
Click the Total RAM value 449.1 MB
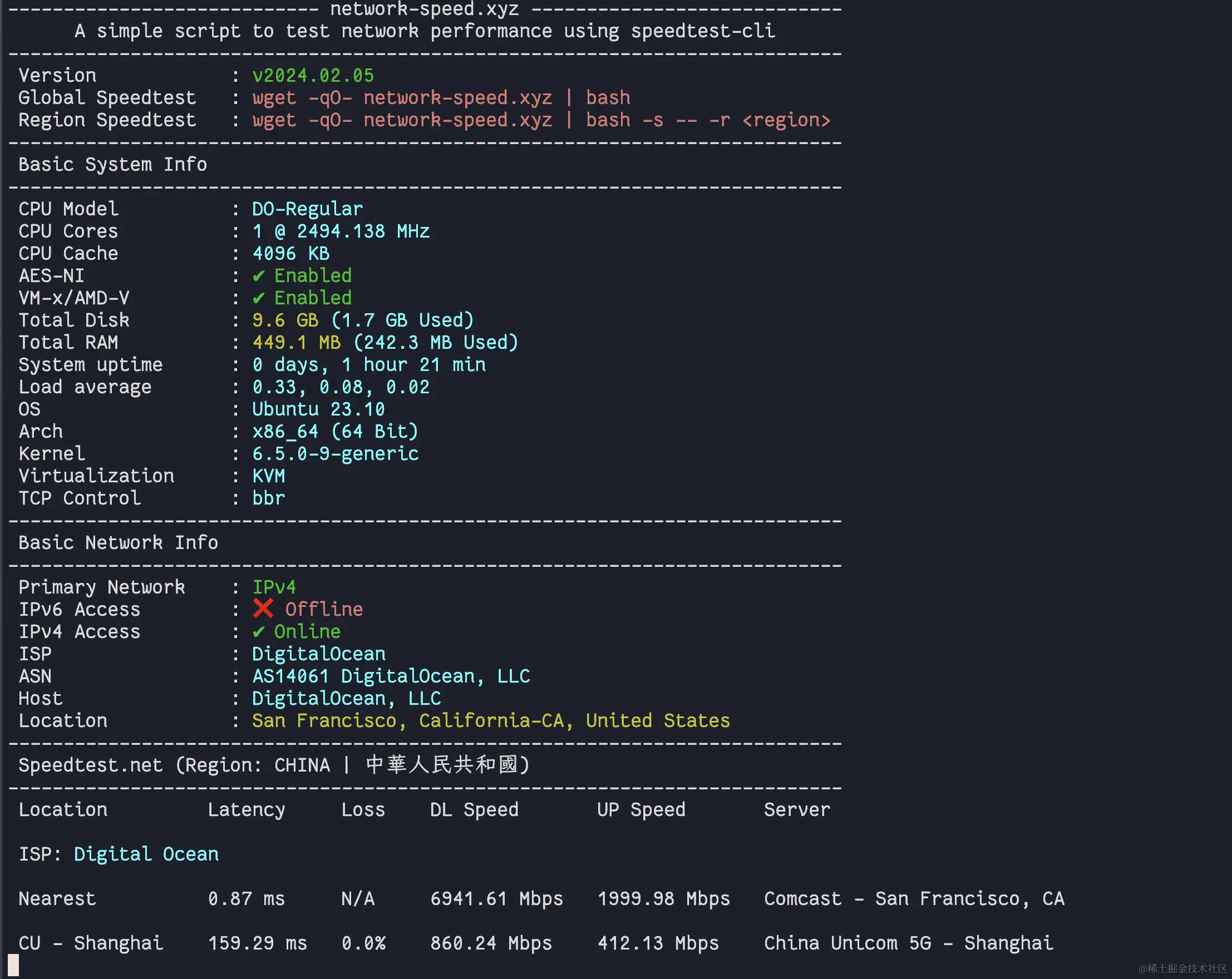point(296,343)
